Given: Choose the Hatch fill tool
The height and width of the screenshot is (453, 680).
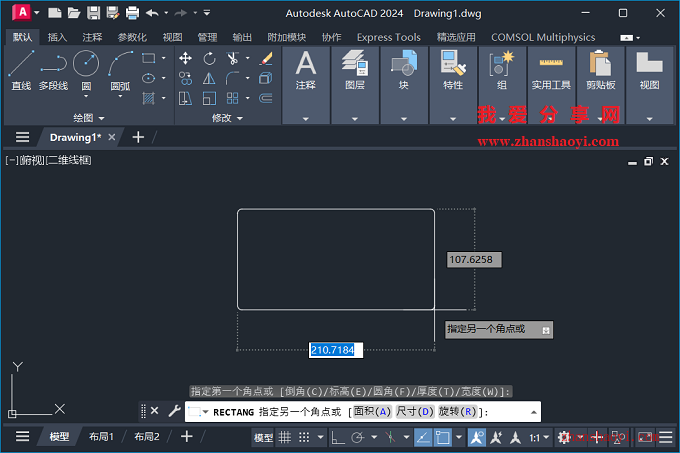Looking at the screenshot, I should pos(149,98).
